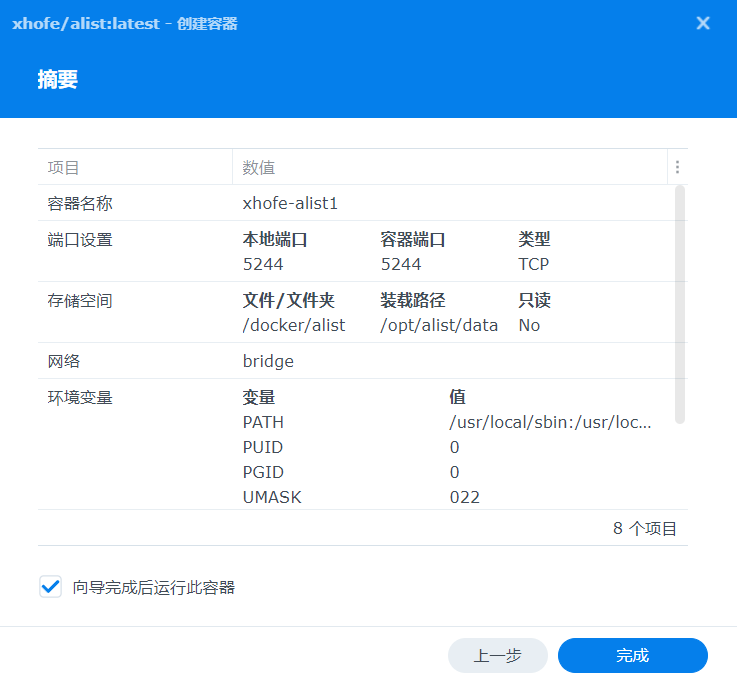Click the /docker/alist folder path
This screenshot has height=680, width=737.
pyautogui.click(x=294, y=325)
